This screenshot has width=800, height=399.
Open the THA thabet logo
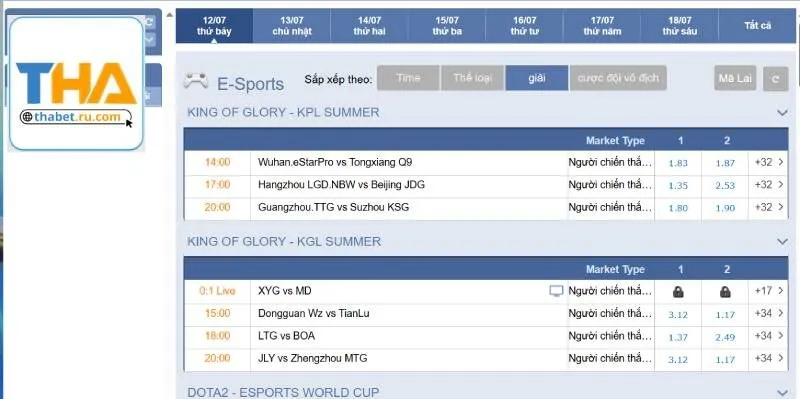[x=77, y=84]
